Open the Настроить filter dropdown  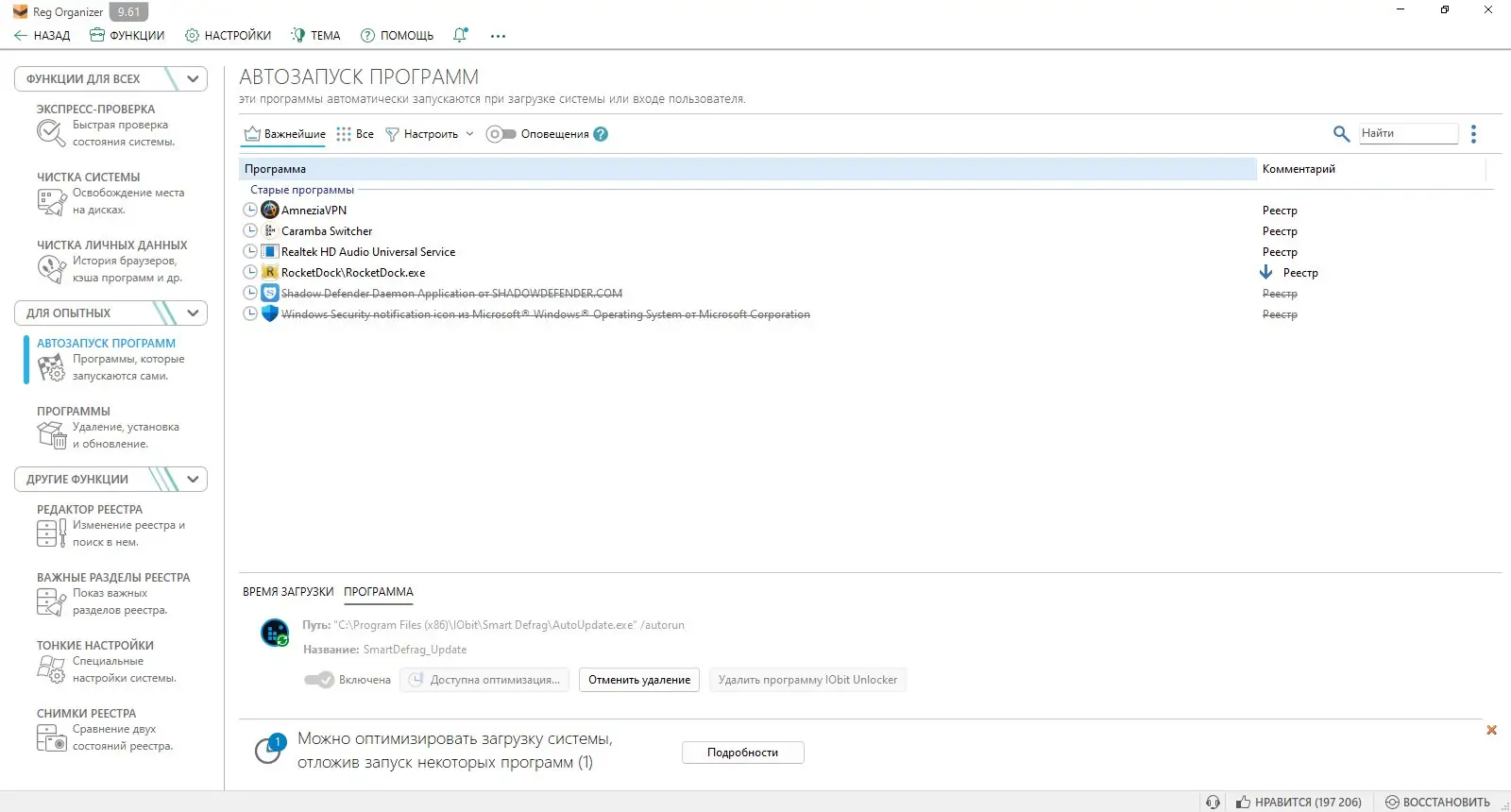pos(430,134)
